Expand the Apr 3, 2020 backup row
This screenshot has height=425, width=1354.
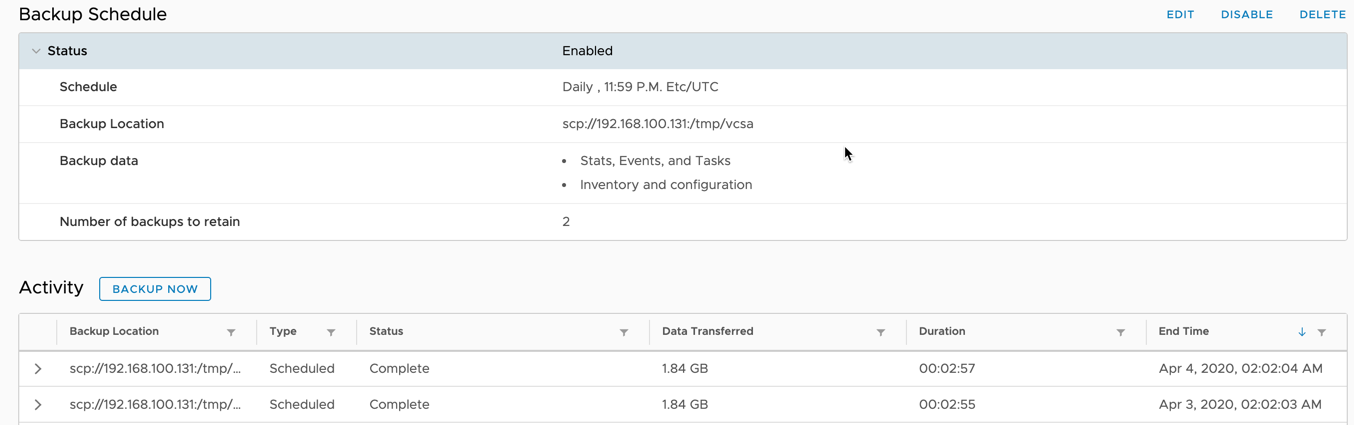click(x=38, y=405)
